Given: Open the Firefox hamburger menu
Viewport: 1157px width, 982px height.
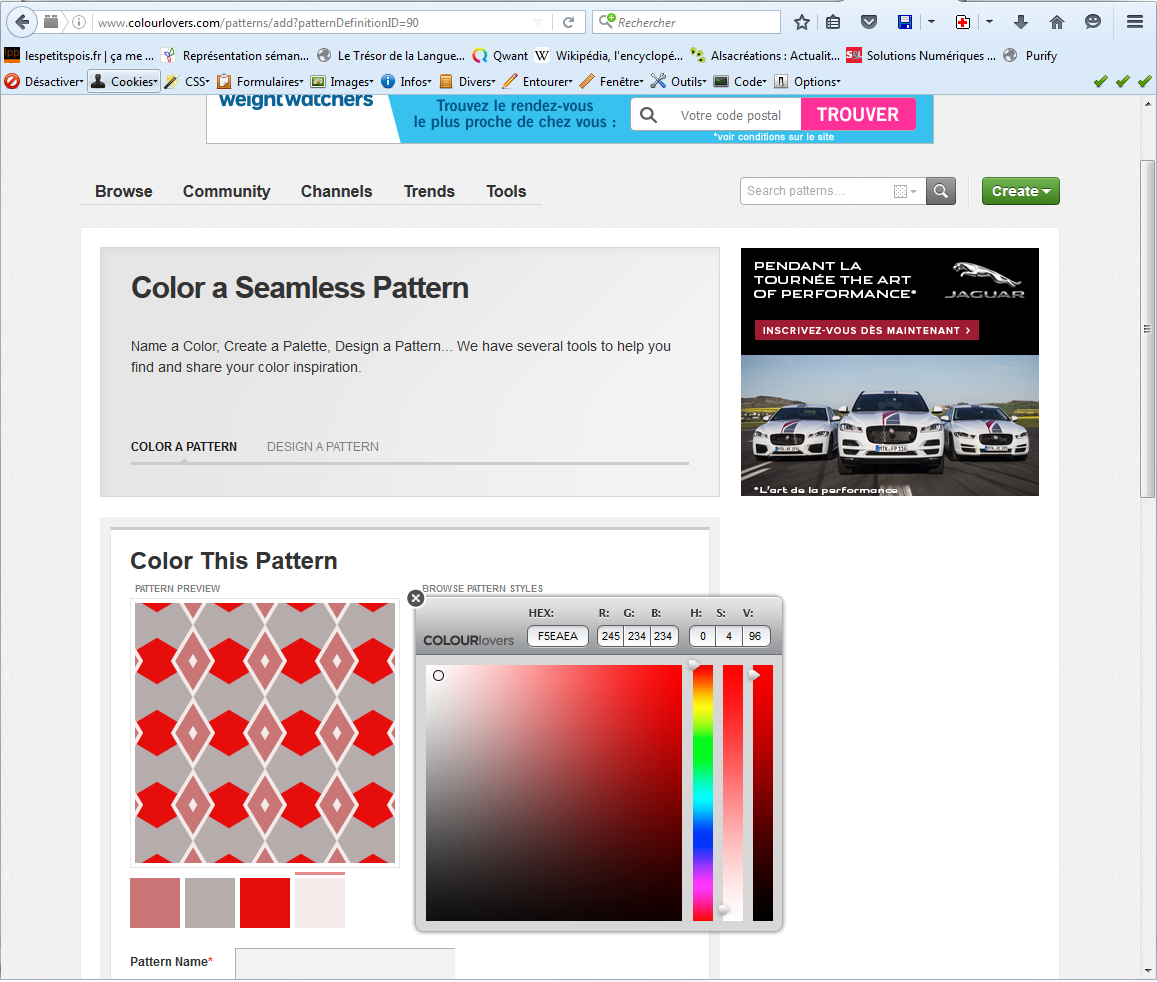Looking at the screenshot, I should (1134, 22).
